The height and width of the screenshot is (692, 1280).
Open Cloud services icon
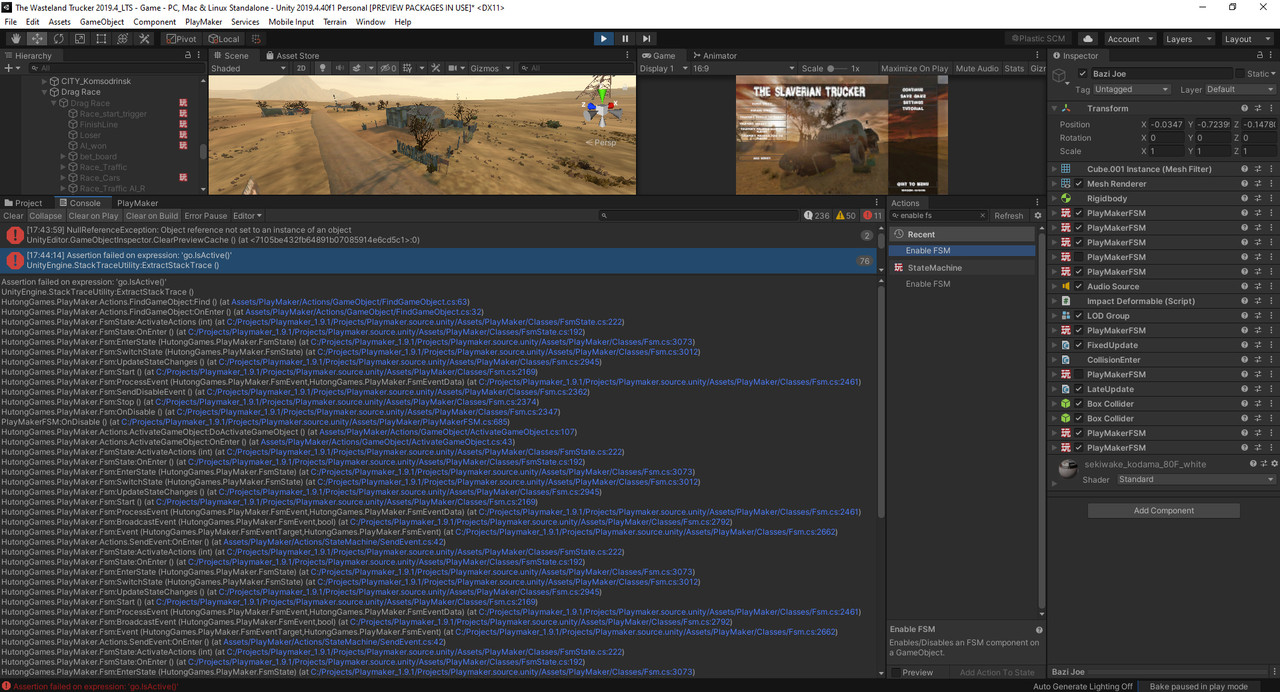[x=1088, y=39]
